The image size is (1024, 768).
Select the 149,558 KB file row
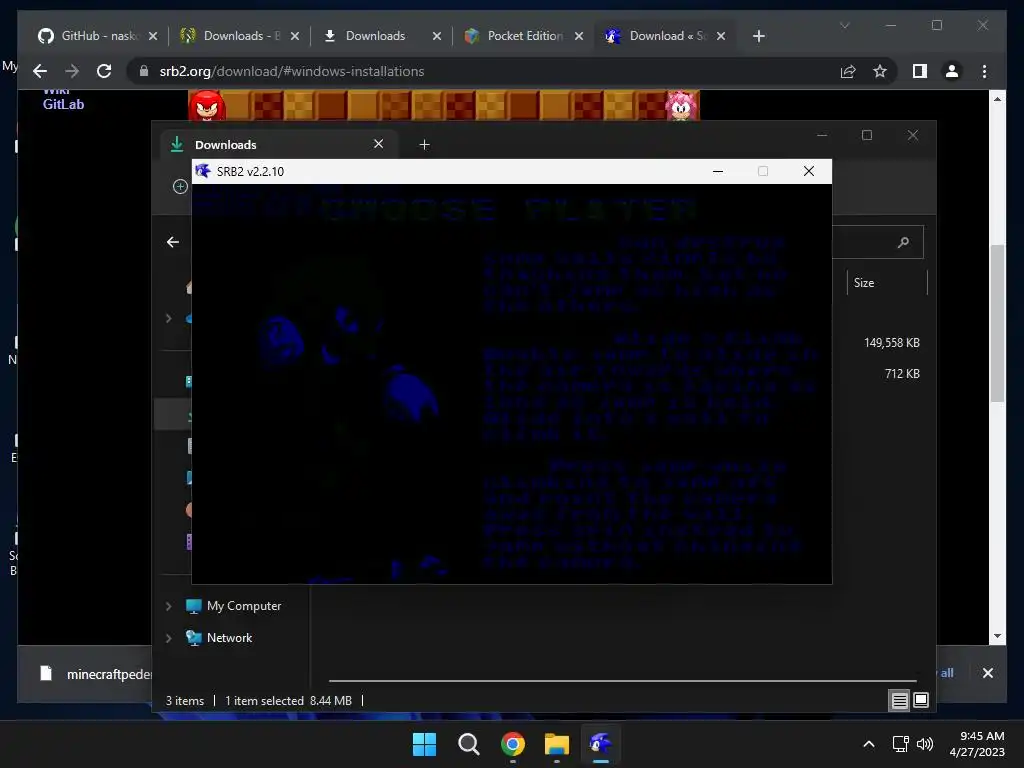tap(891, 343)
